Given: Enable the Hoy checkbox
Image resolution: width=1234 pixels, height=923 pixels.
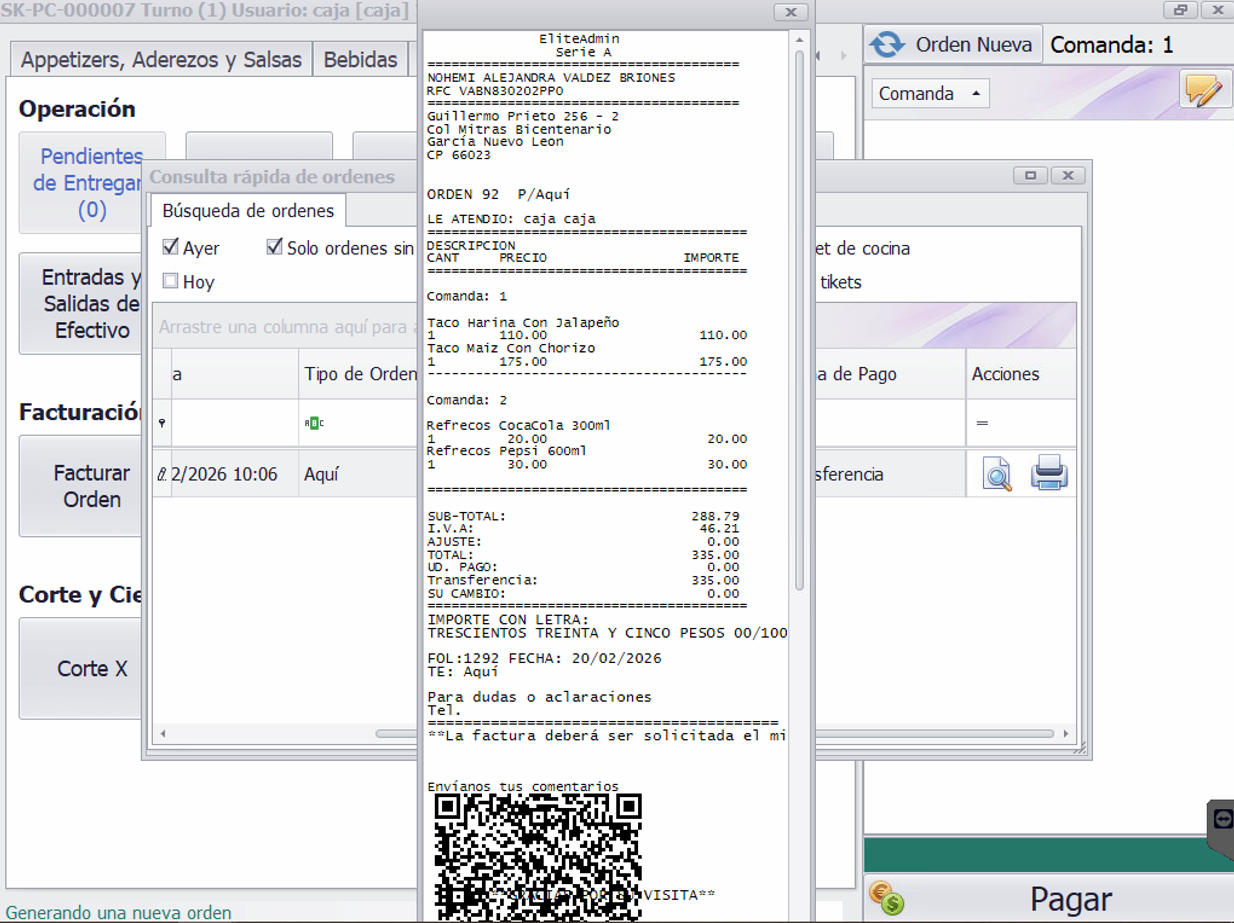Looking at the screenshot, I should point(171,281).
